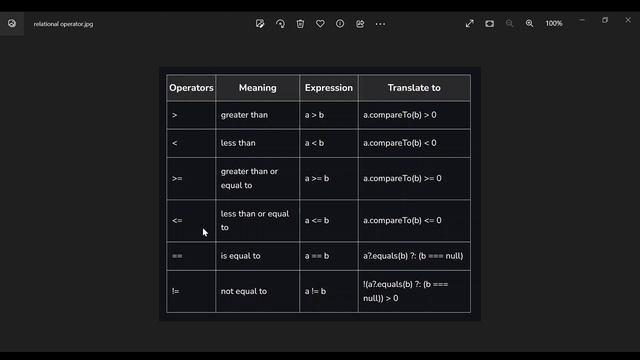The width and height of the screenshot is (640, 360).
Task: Click the "greater than" cell
Action: tap(258, 115)
